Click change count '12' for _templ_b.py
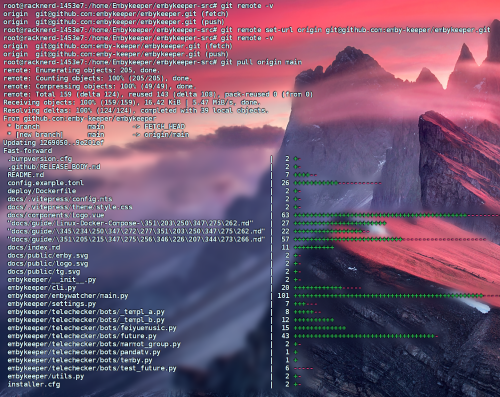The width and height of the screenshot is (500, 397). (x=285, y=320)
